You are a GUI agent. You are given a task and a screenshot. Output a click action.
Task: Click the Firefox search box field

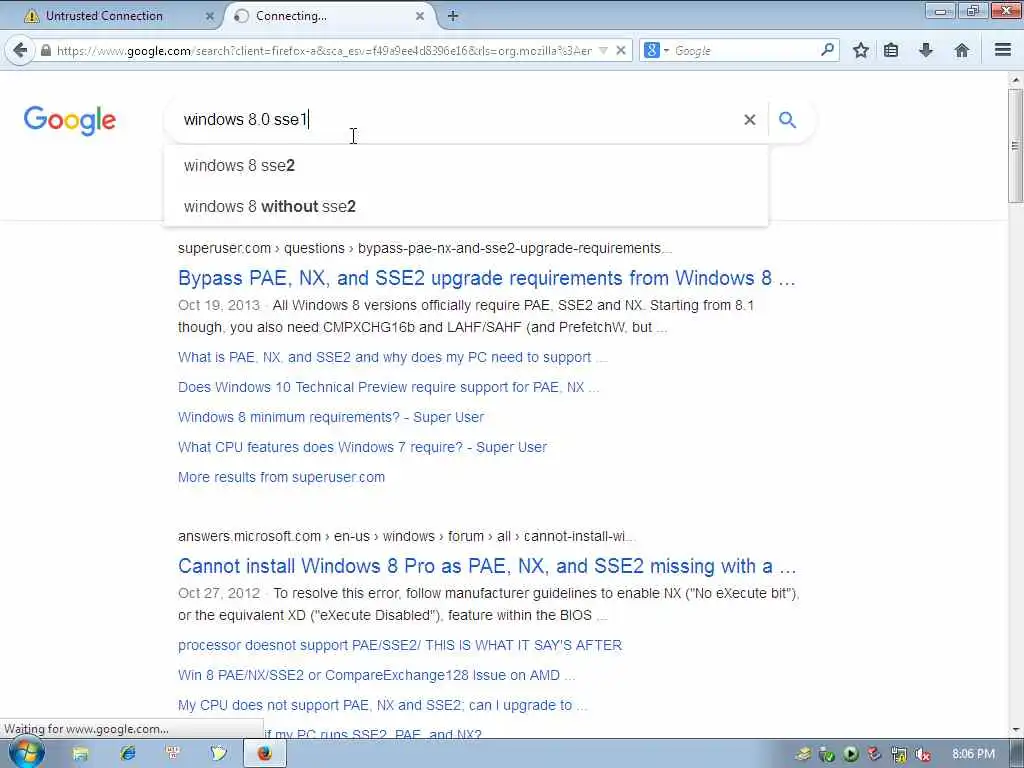pyautogui.click(x=744, y=50)
